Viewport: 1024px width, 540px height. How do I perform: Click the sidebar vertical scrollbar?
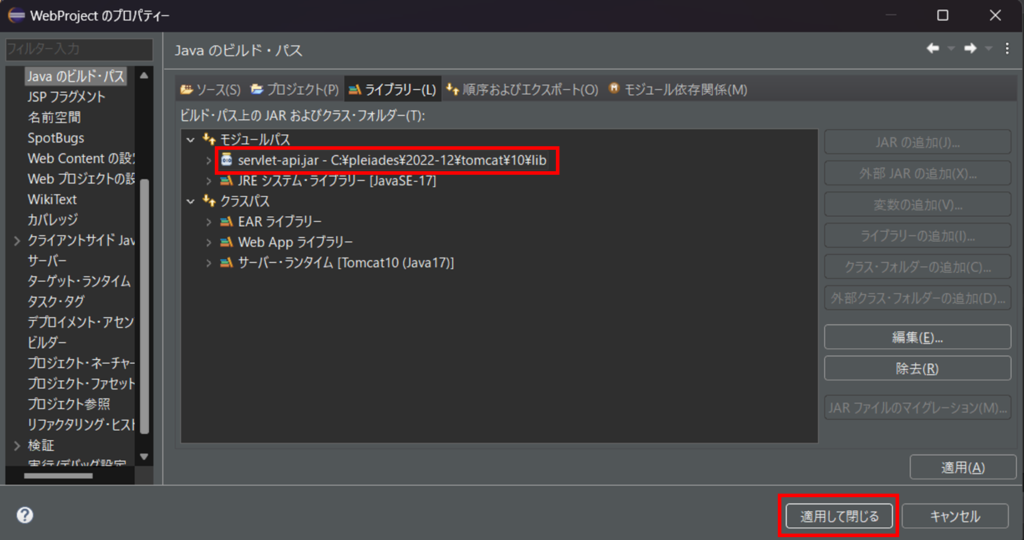pyautogui.click(x=144, y=300)
